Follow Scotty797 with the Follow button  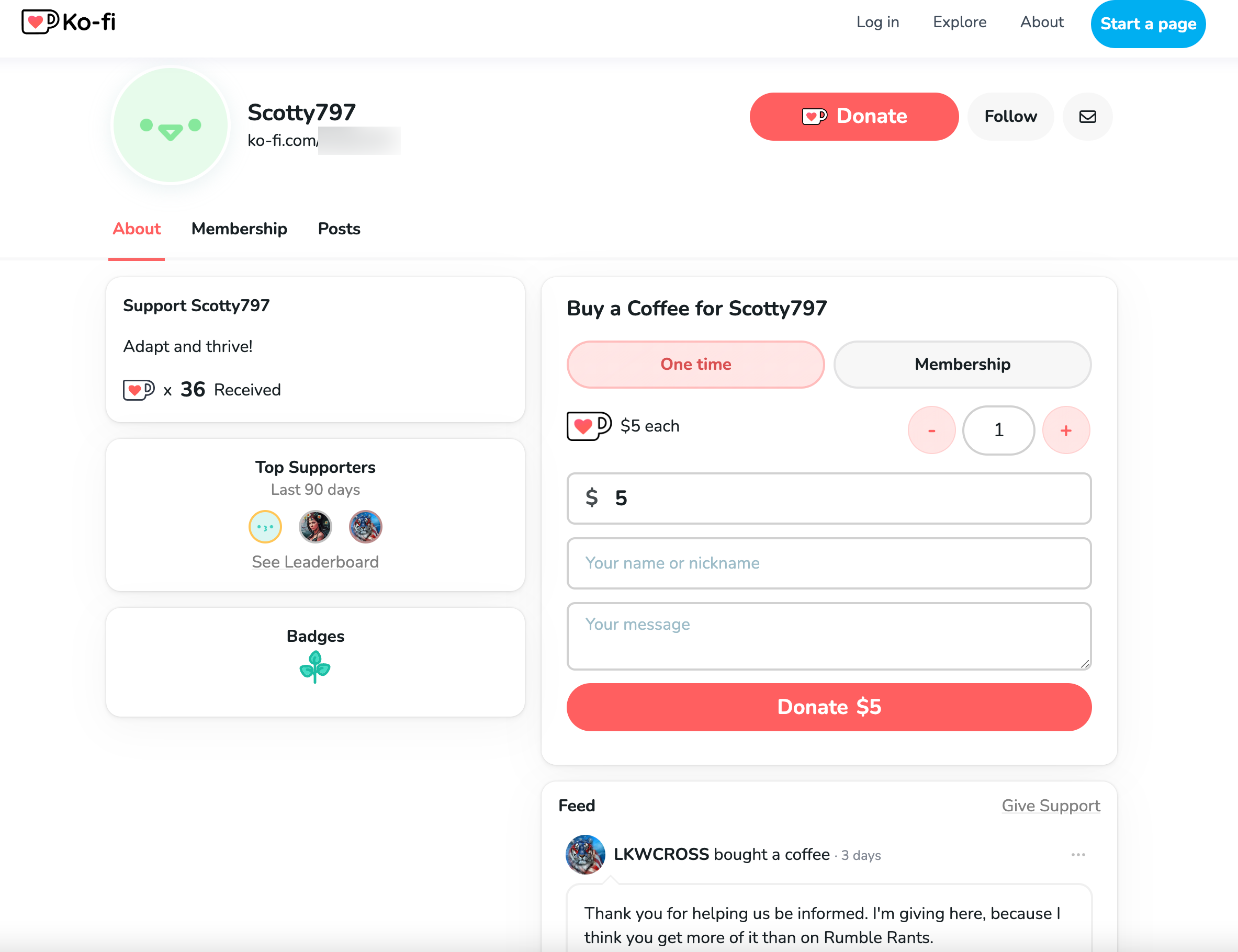coord(1010,117)
